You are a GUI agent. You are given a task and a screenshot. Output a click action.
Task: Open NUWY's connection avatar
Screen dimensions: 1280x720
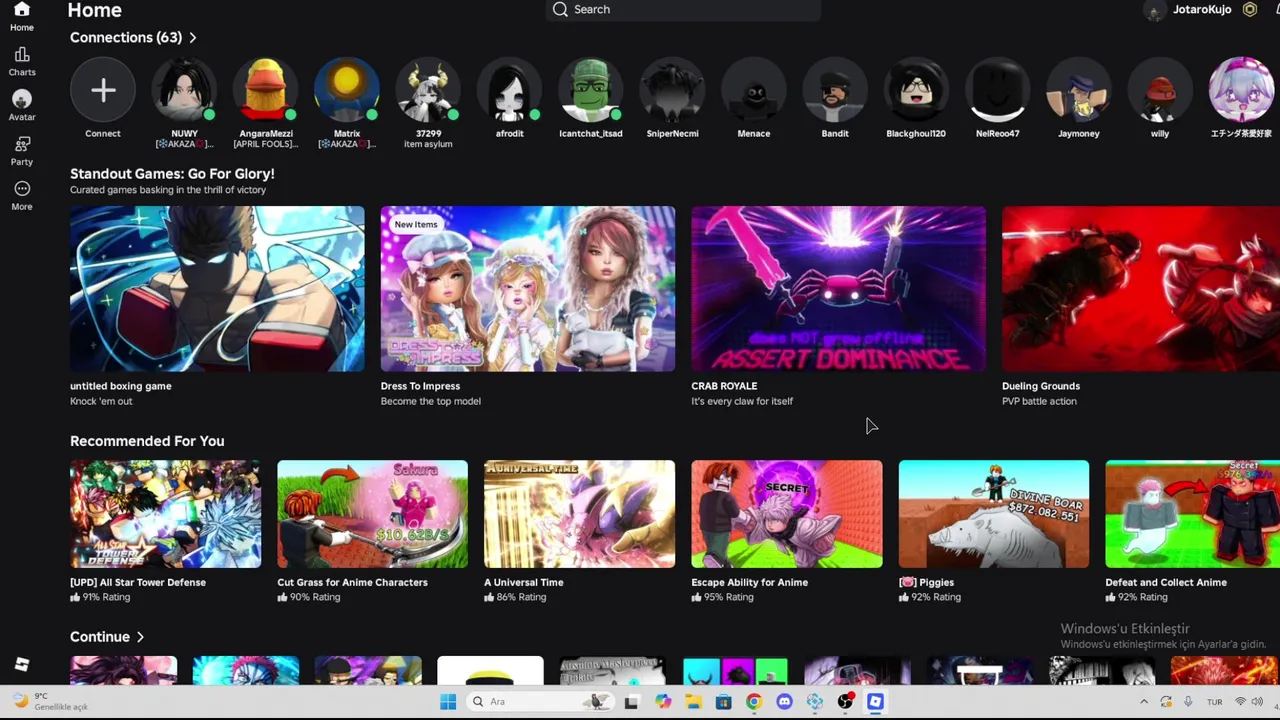click(x=184, y=90)
